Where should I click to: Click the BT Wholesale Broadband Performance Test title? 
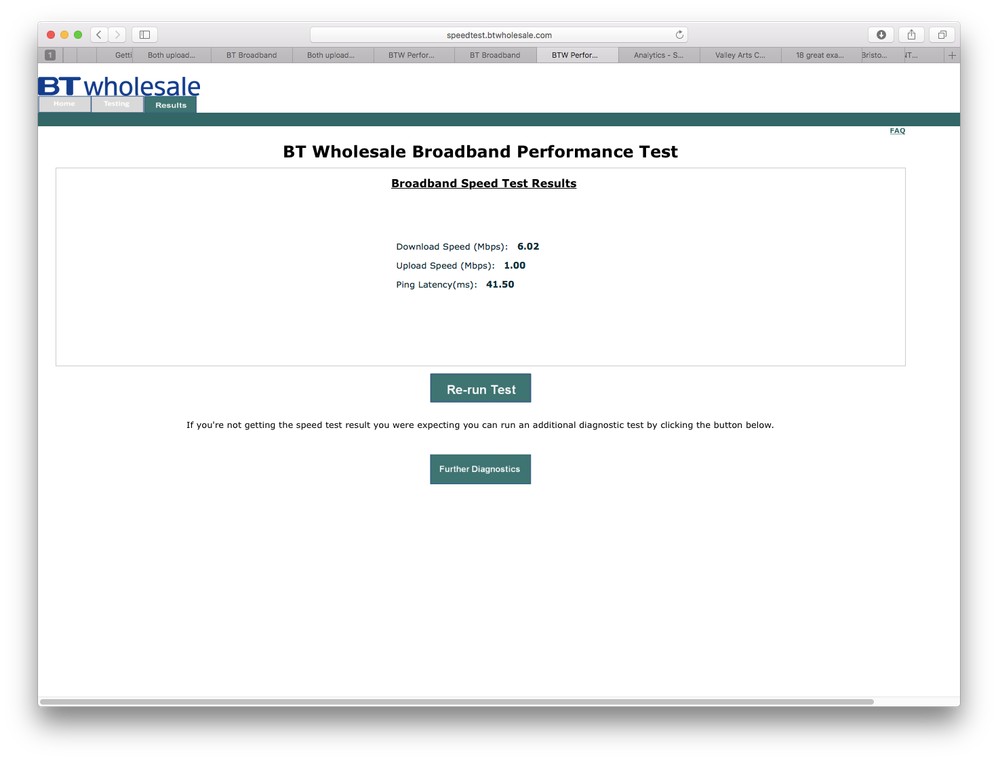pyautogui.click(x=481, y=151)
